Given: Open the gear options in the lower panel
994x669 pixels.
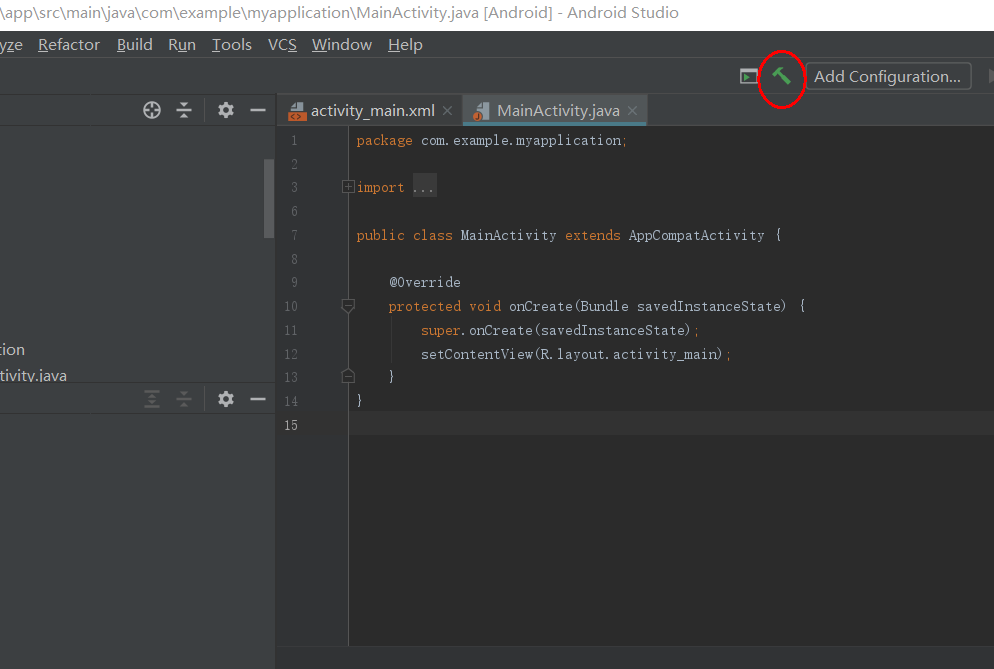Looking at the screenshot, I should 226,399.
